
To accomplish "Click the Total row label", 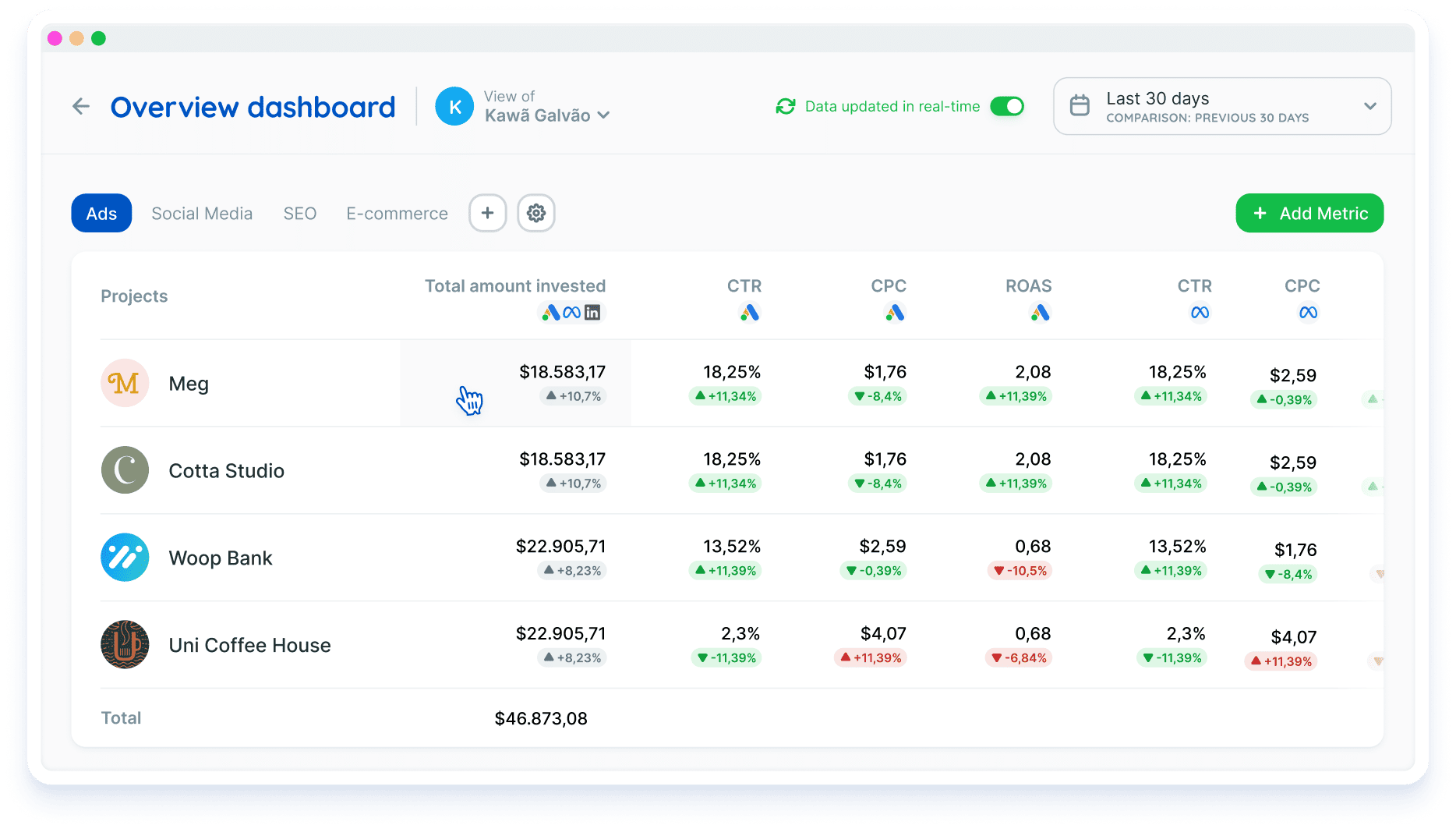I will point(121,718).
